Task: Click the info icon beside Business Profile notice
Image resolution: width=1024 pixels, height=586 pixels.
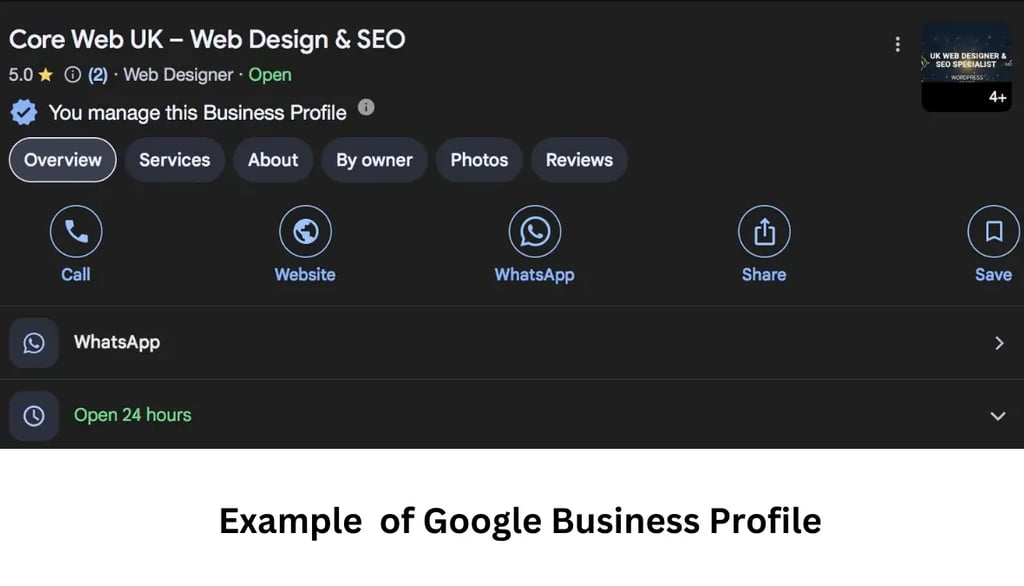Action: (366, 109)
